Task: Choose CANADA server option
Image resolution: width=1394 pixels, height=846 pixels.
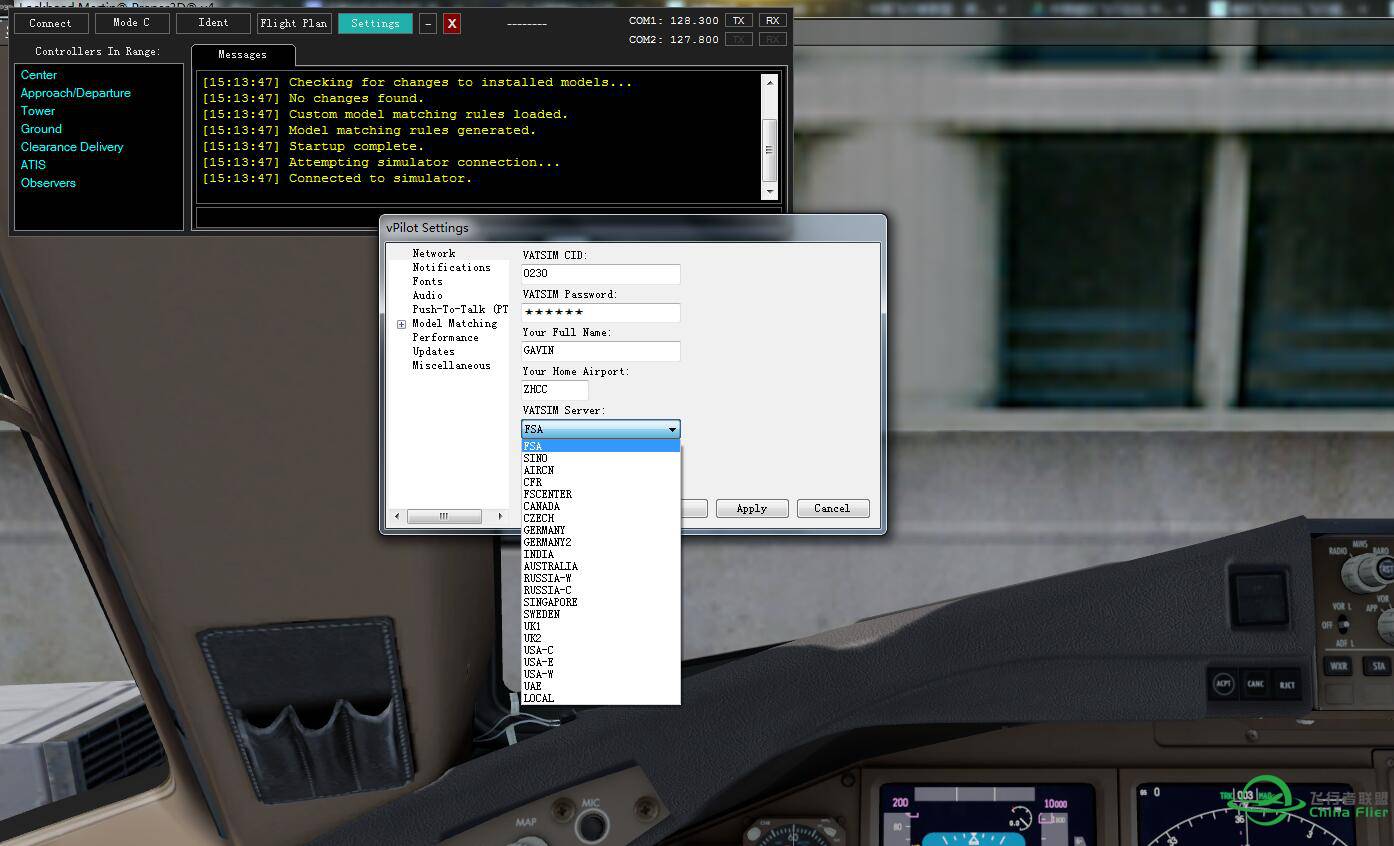Action: tap(600, 506)
